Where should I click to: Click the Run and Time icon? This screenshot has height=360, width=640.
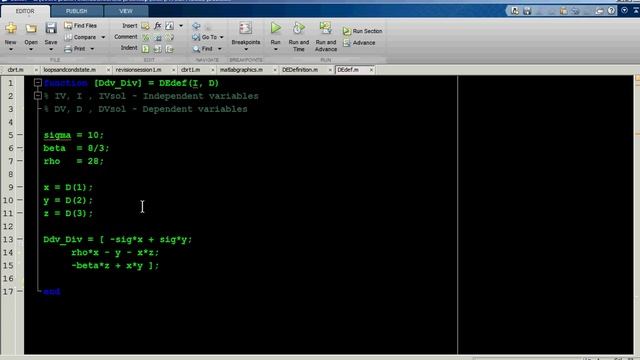pos(299,28)
